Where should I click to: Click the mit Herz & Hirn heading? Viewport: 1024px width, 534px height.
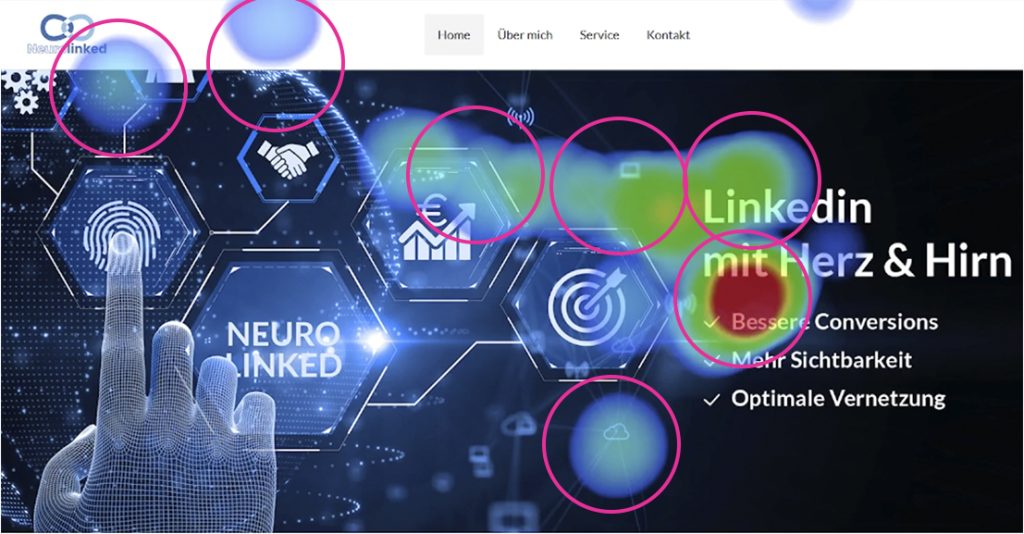point(857,260)
